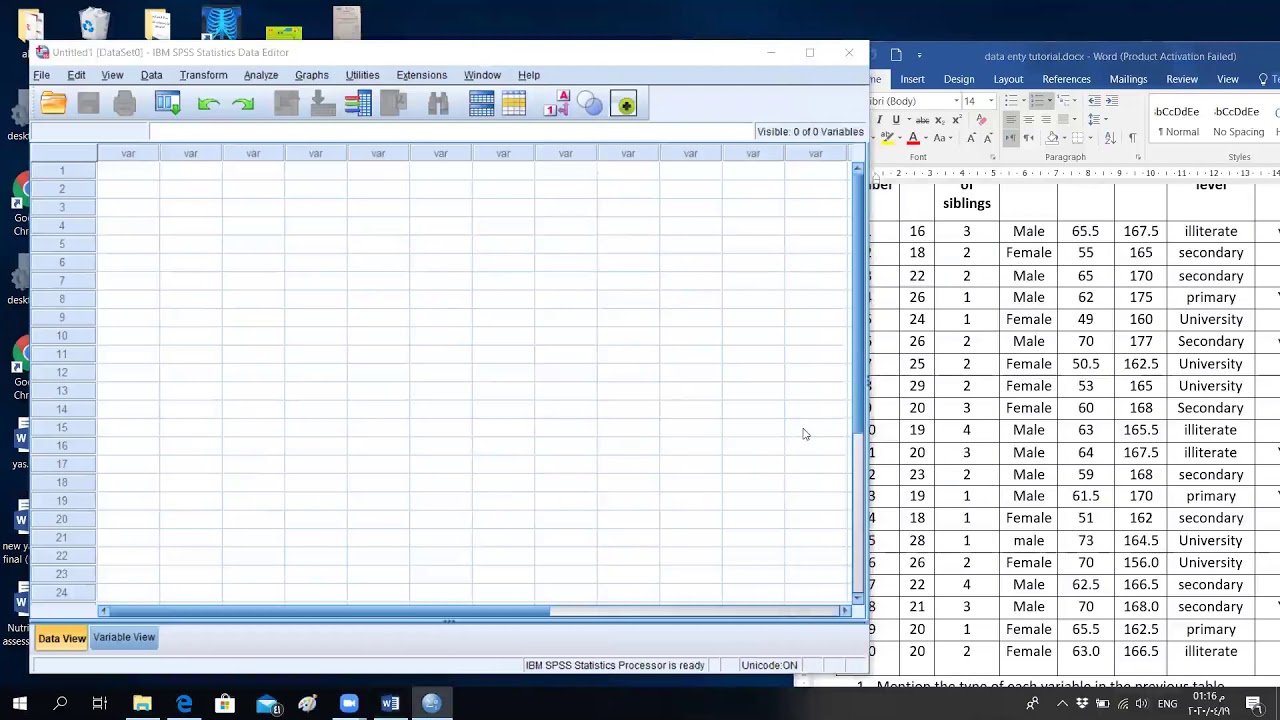Image resolution: width=1280 pixels, height=720 pixels.
Task: Open Zoom from the taskbar
Action: tap(348, 704)
